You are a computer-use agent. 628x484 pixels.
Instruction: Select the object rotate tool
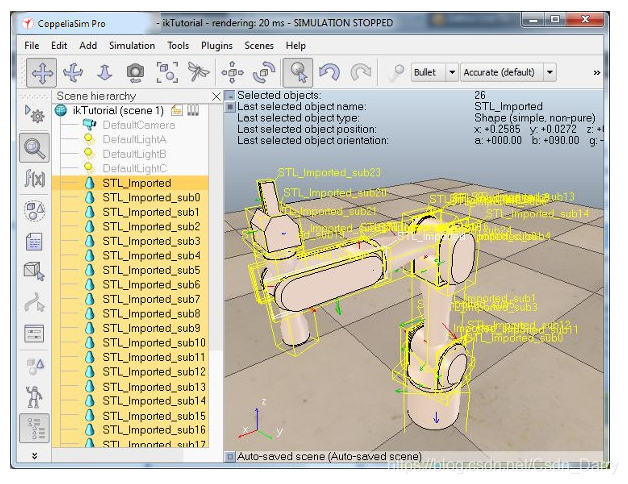264,73
